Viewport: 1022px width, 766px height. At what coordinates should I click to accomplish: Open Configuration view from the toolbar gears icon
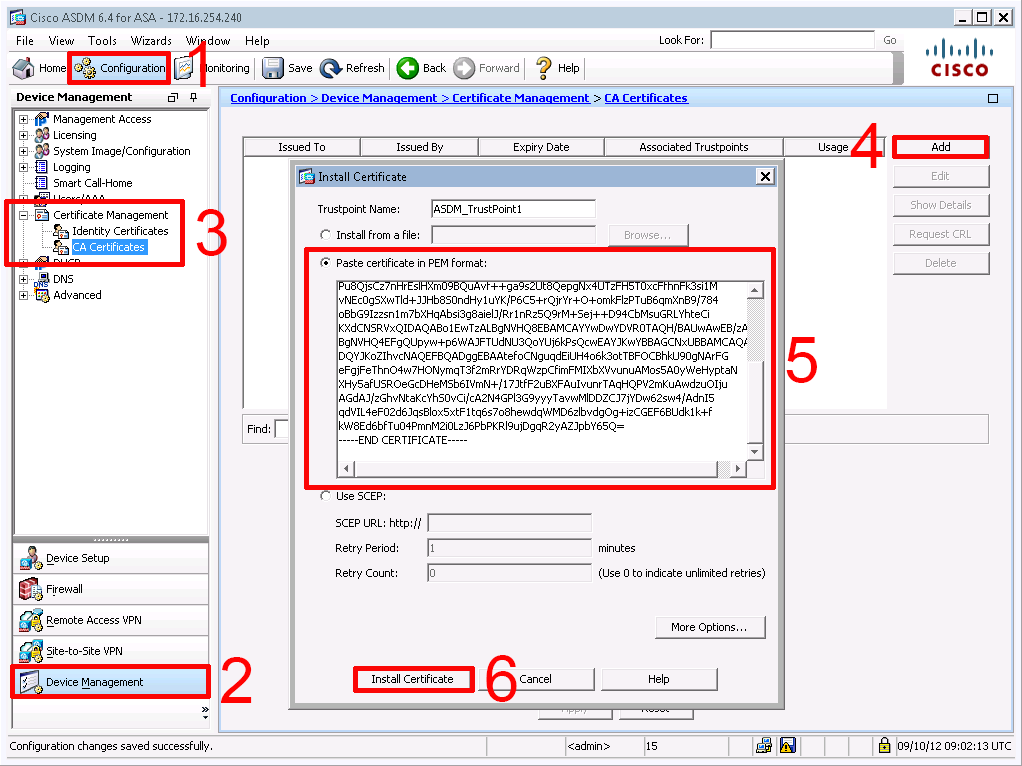pyautogui.click(x=85, y=68)
